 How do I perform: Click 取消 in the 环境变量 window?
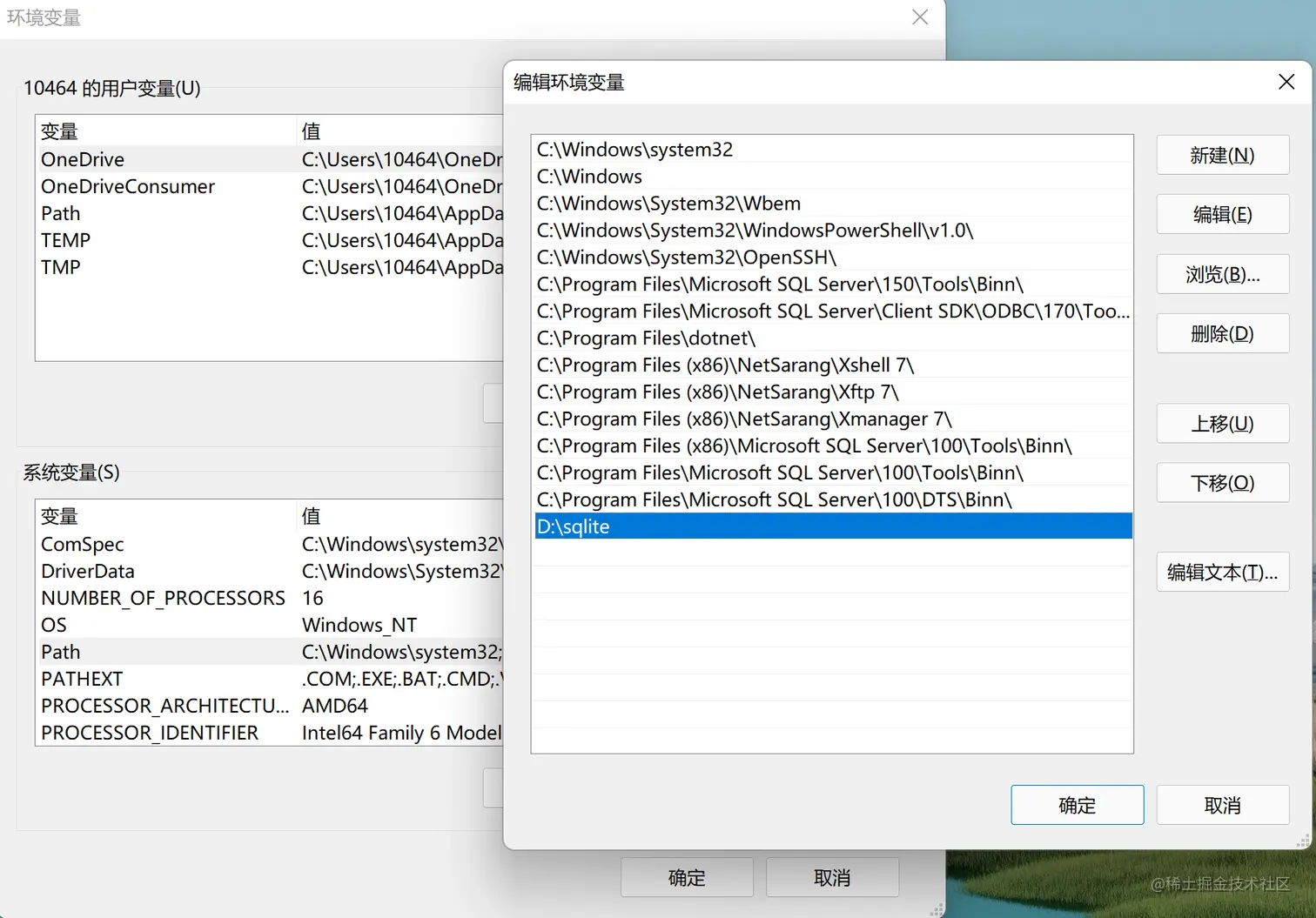tap(832, 878)
